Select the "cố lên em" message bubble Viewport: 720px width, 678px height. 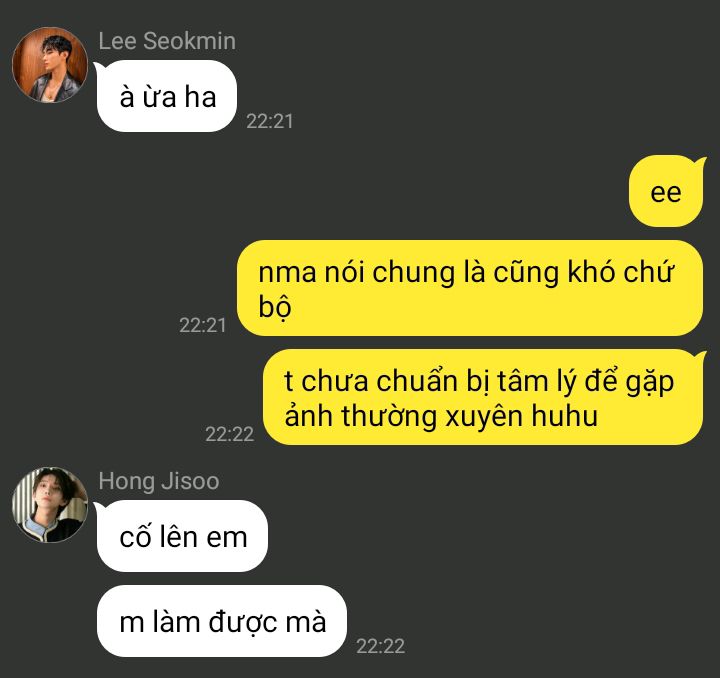(x=182, y=536)
